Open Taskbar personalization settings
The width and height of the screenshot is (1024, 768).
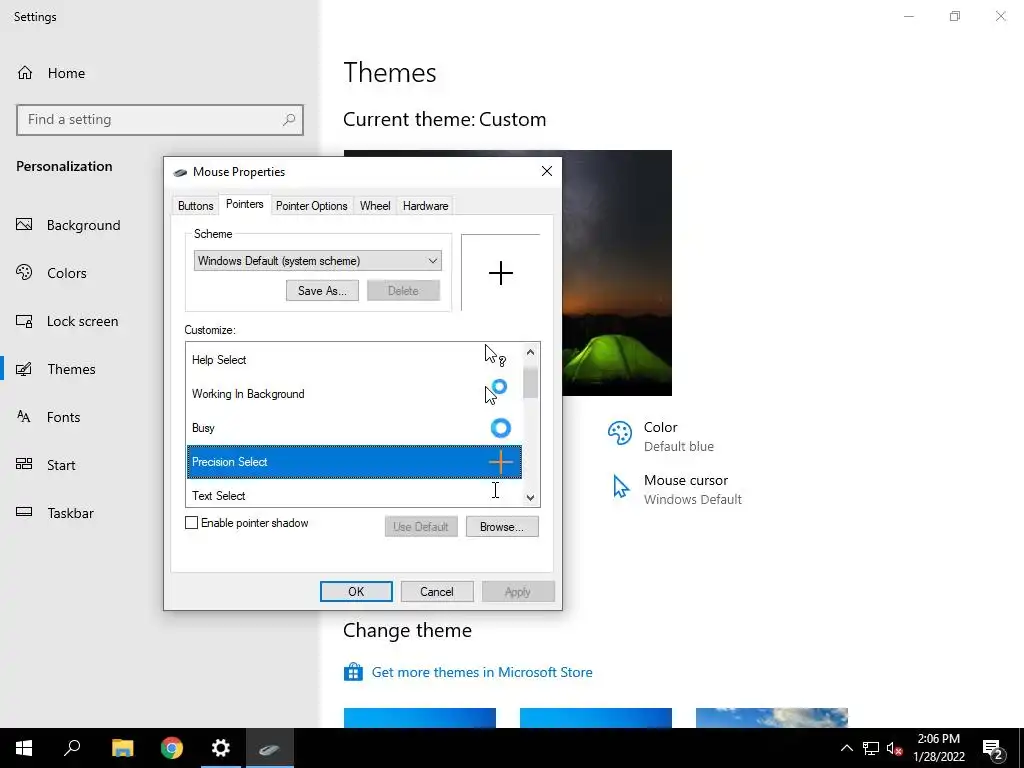pos(55,513)
